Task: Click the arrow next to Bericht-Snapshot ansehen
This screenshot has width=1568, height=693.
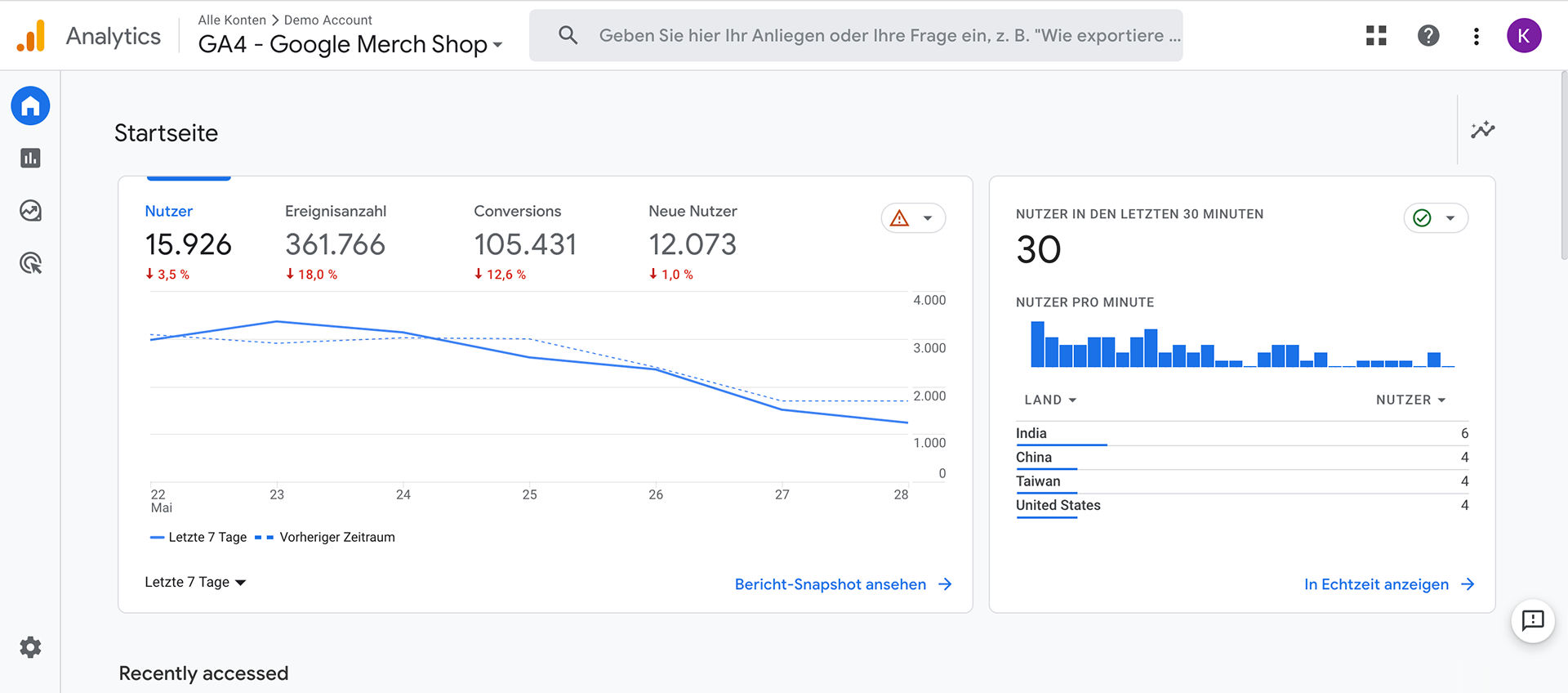Action: (945, 584)
